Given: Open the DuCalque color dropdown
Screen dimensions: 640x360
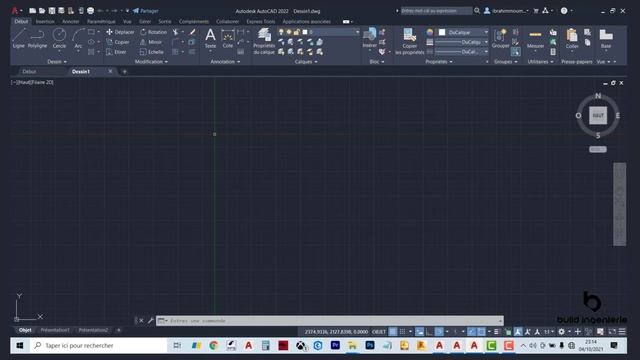Looking at the screenshot, I should 486,32.
